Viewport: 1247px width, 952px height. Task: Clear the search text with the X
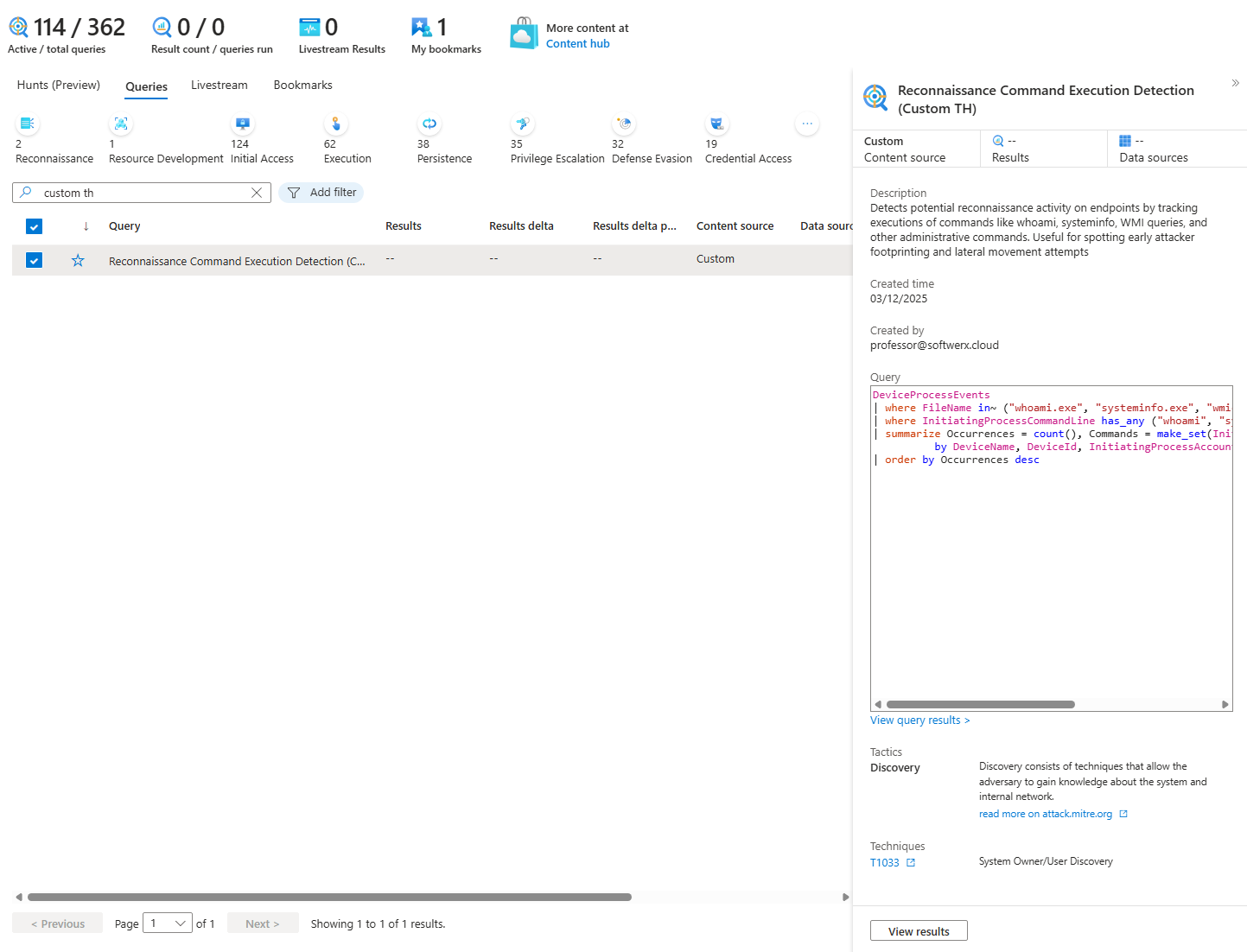(257, 193)
